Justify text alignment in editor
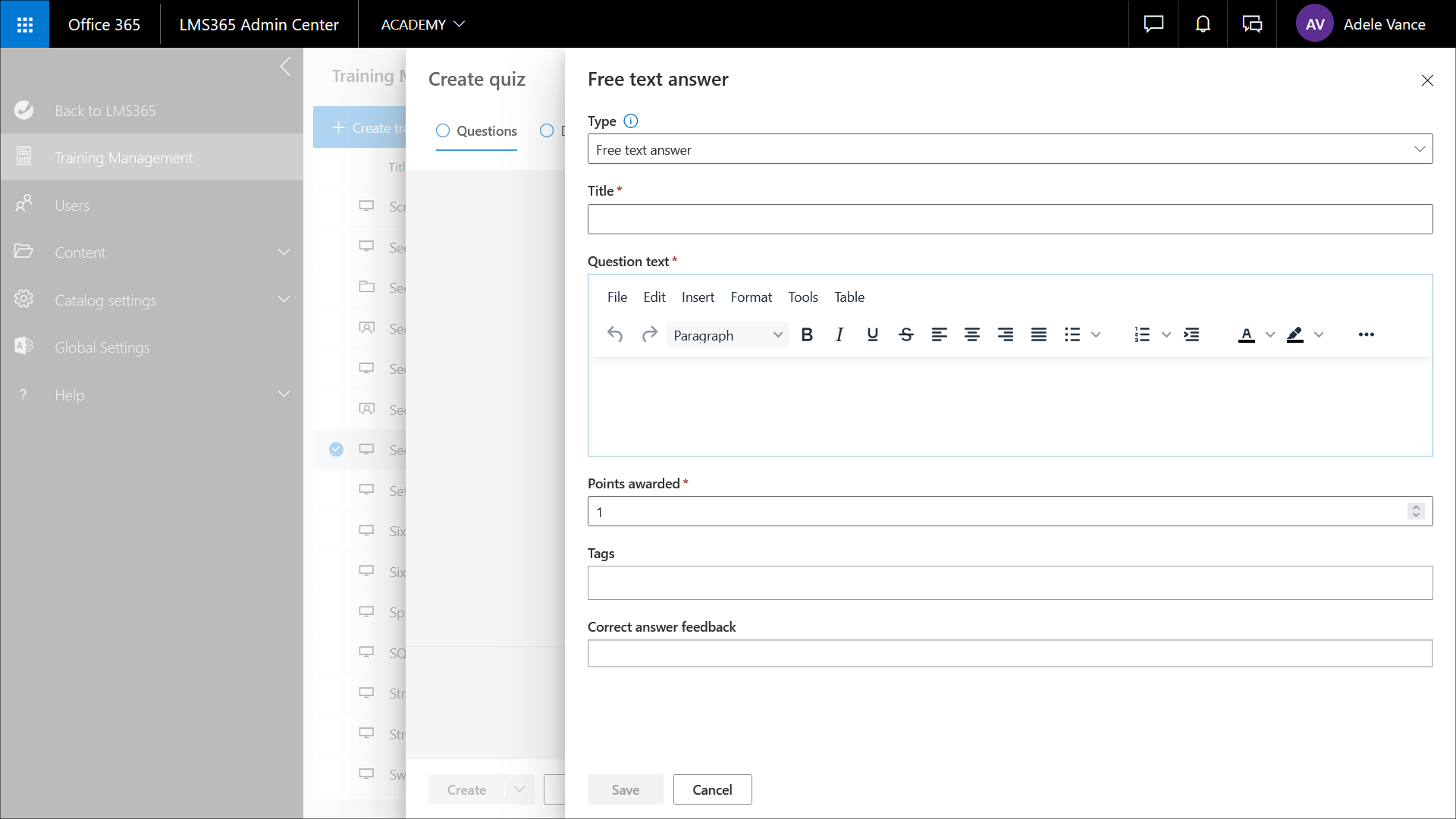This screenshot has width=1456, height=819. (1038, 334)
